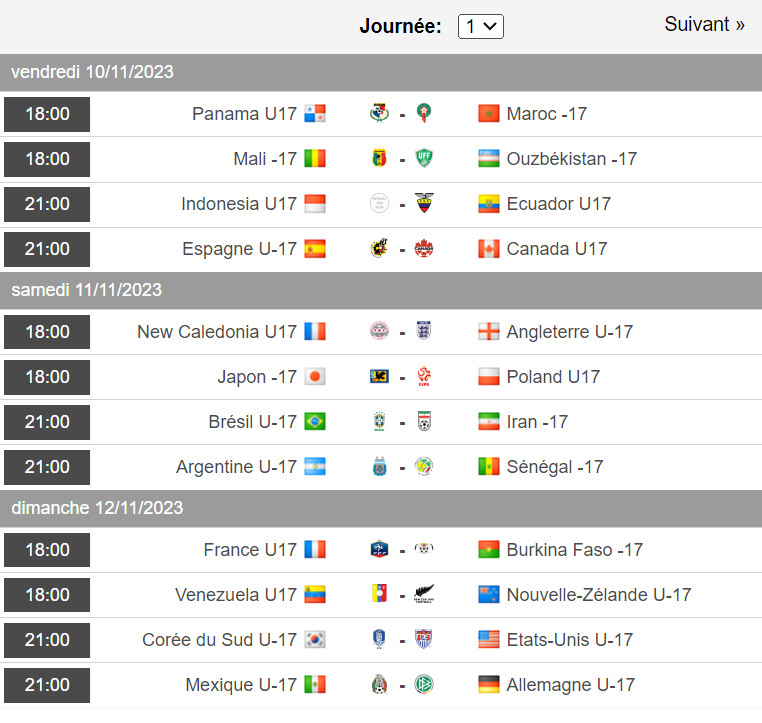Screen dimensions: 762x723
Task: Click the Canada maple leaf crest
Action: [424, 248]
